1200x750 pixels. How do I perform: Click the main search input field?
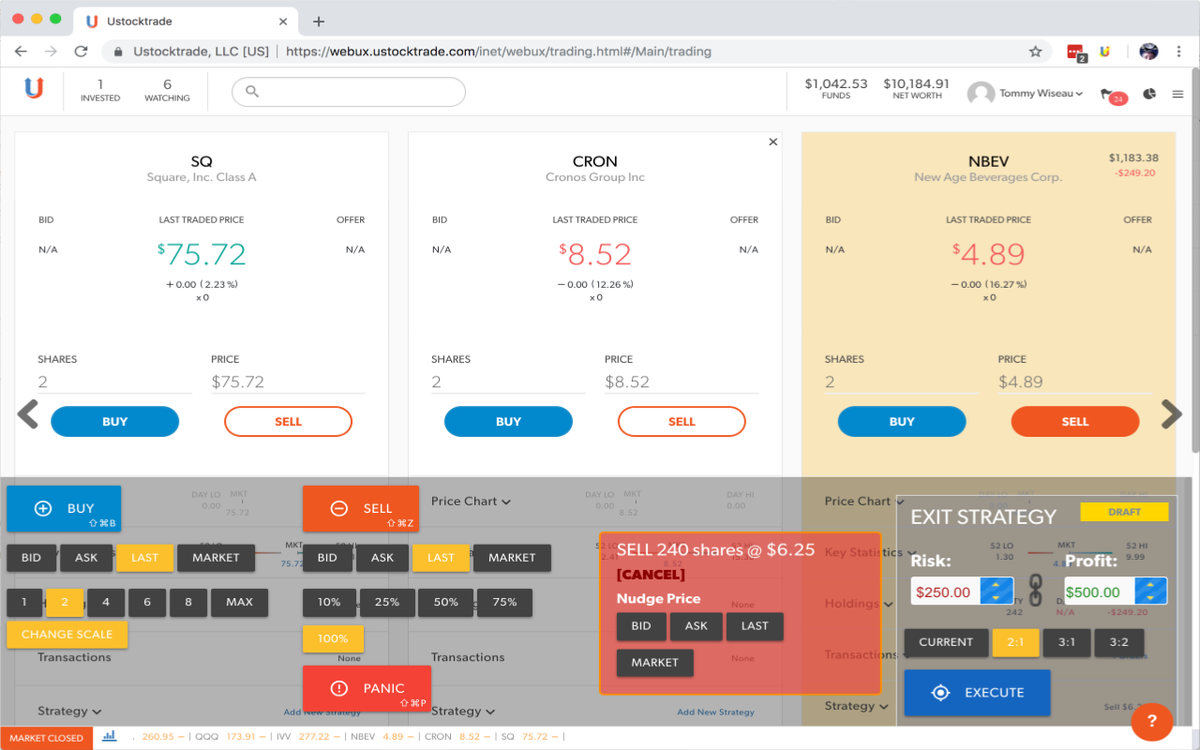coord(349,91)
